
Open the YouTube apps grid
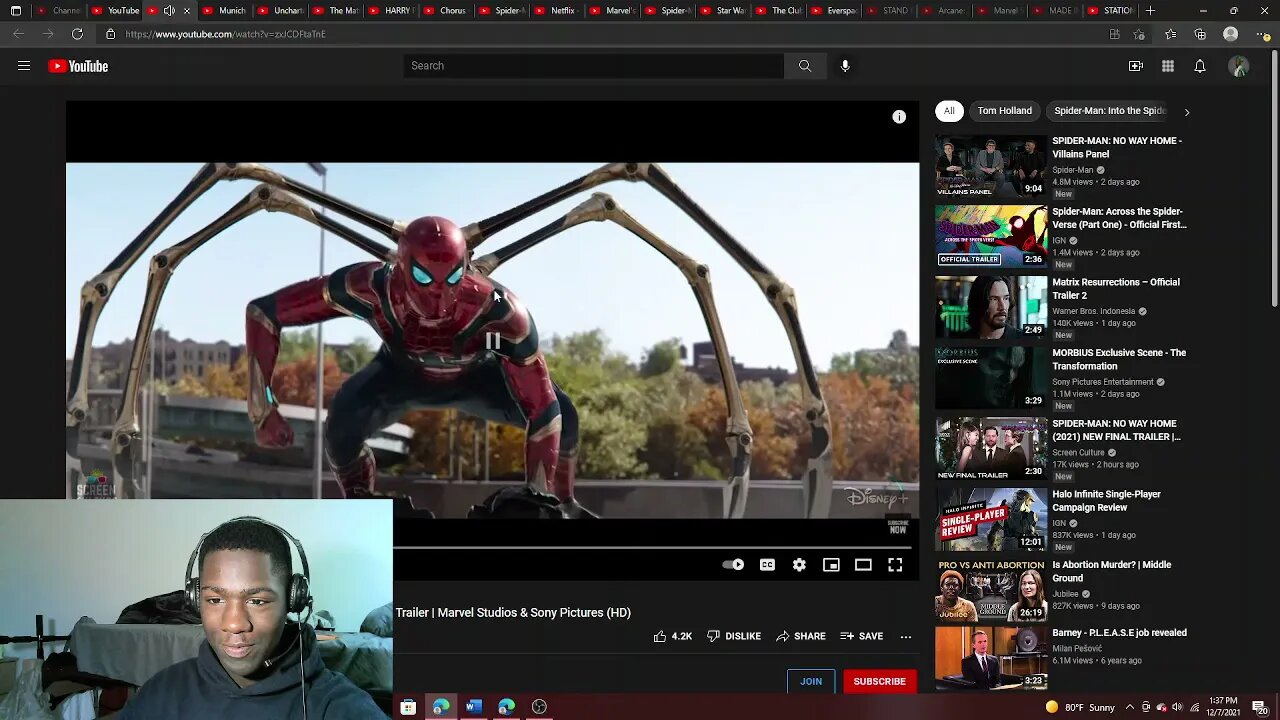pyautogui.click(x=1167, y=66)
